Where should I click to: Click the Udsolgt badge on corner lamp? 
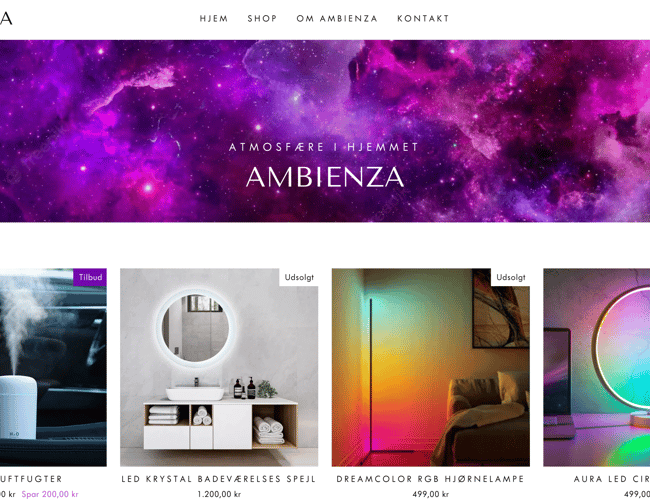(x=510, y=277)
